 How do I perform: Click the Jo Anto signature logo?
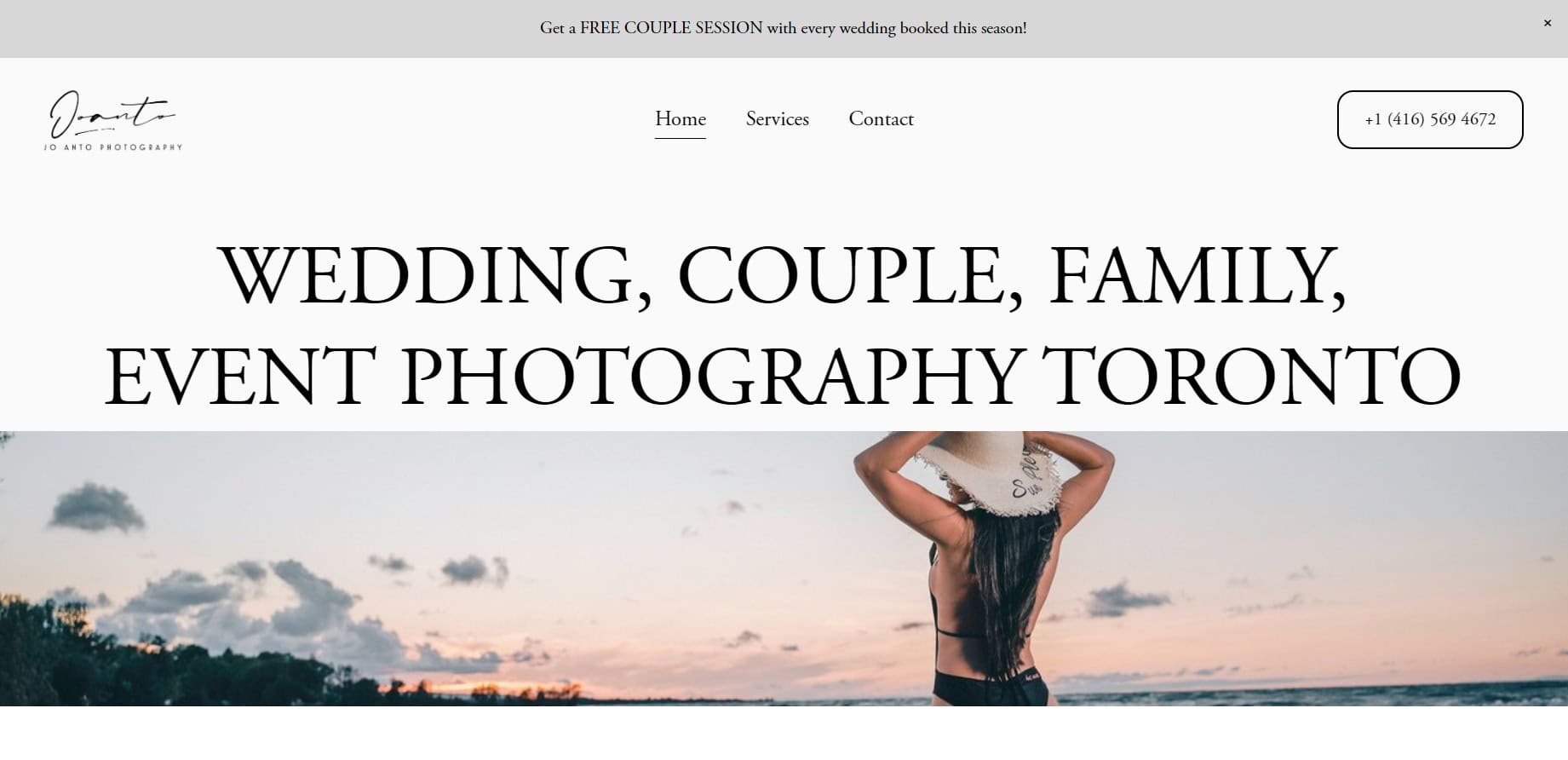112,114
